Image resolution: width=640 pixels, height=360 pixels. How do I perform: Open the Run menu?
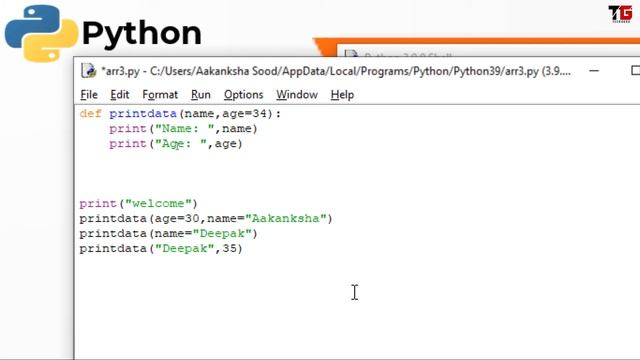click(201, 95)
